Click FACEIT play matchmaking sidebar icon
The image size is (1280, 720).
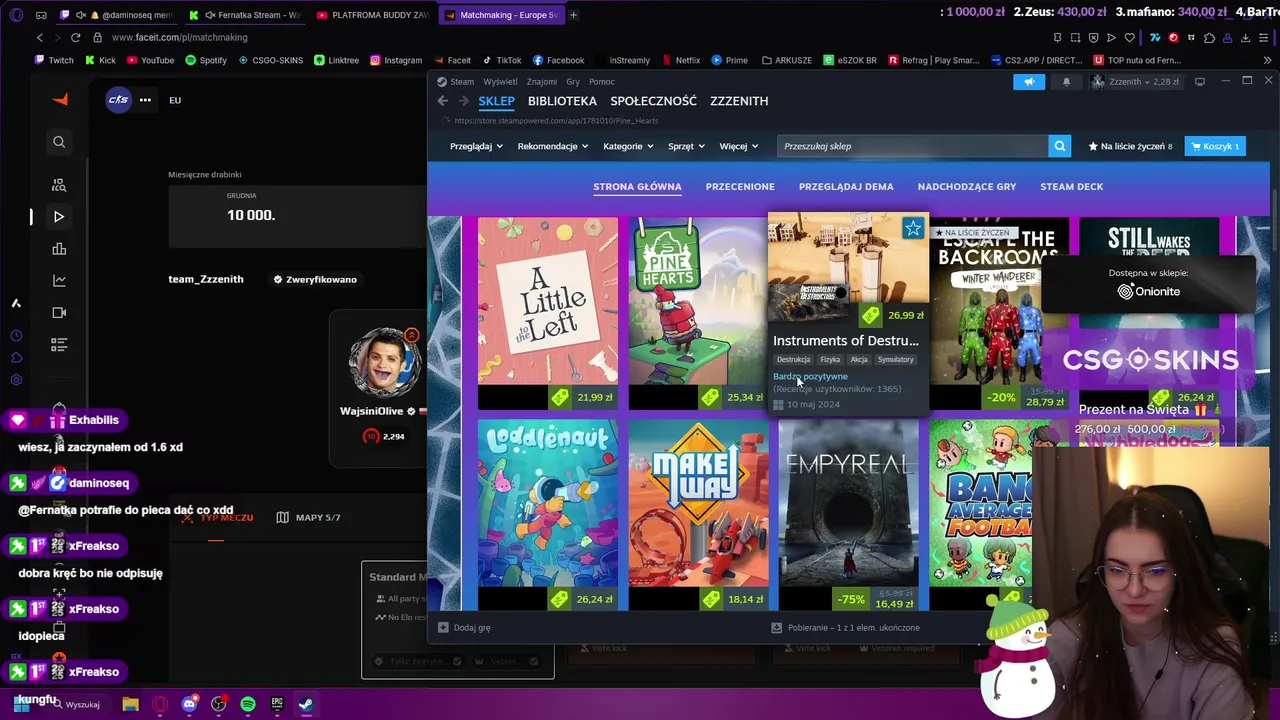point(59,216)
